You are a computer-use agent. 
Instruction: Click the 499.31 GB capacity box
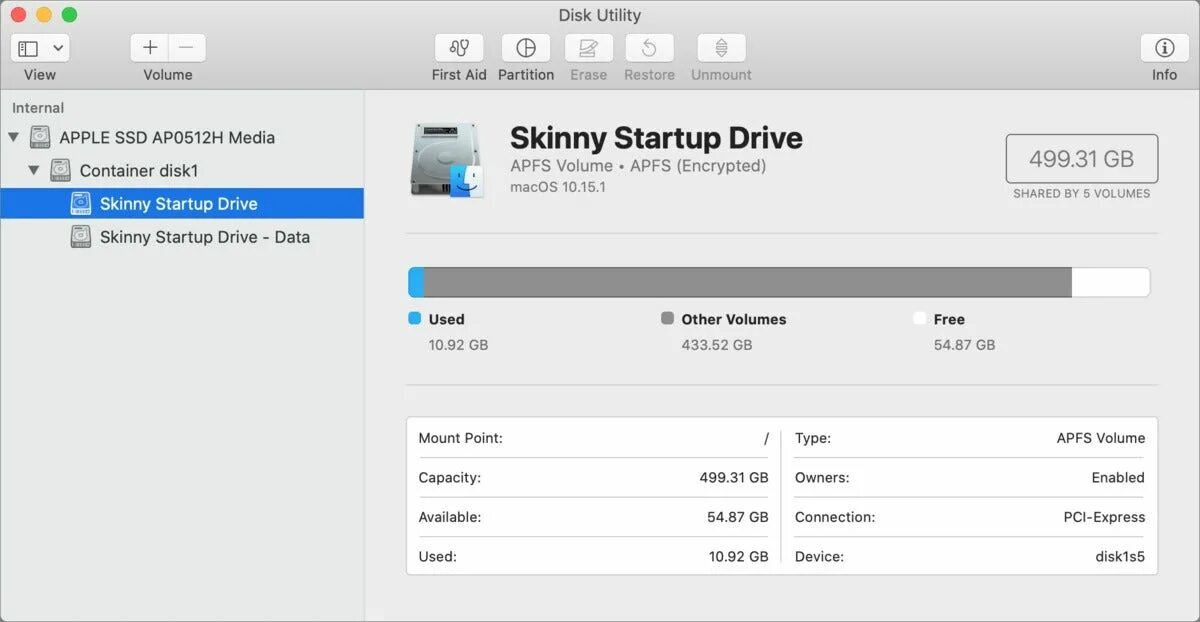pos(1082,159)
